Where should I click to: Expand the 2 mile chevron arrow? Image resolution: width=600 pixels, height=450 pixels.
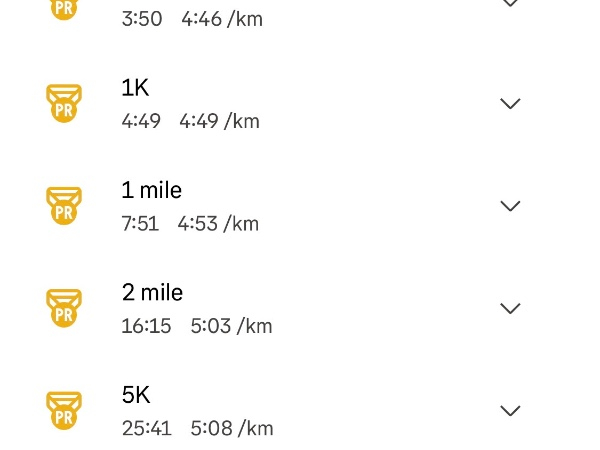point(510,308)
